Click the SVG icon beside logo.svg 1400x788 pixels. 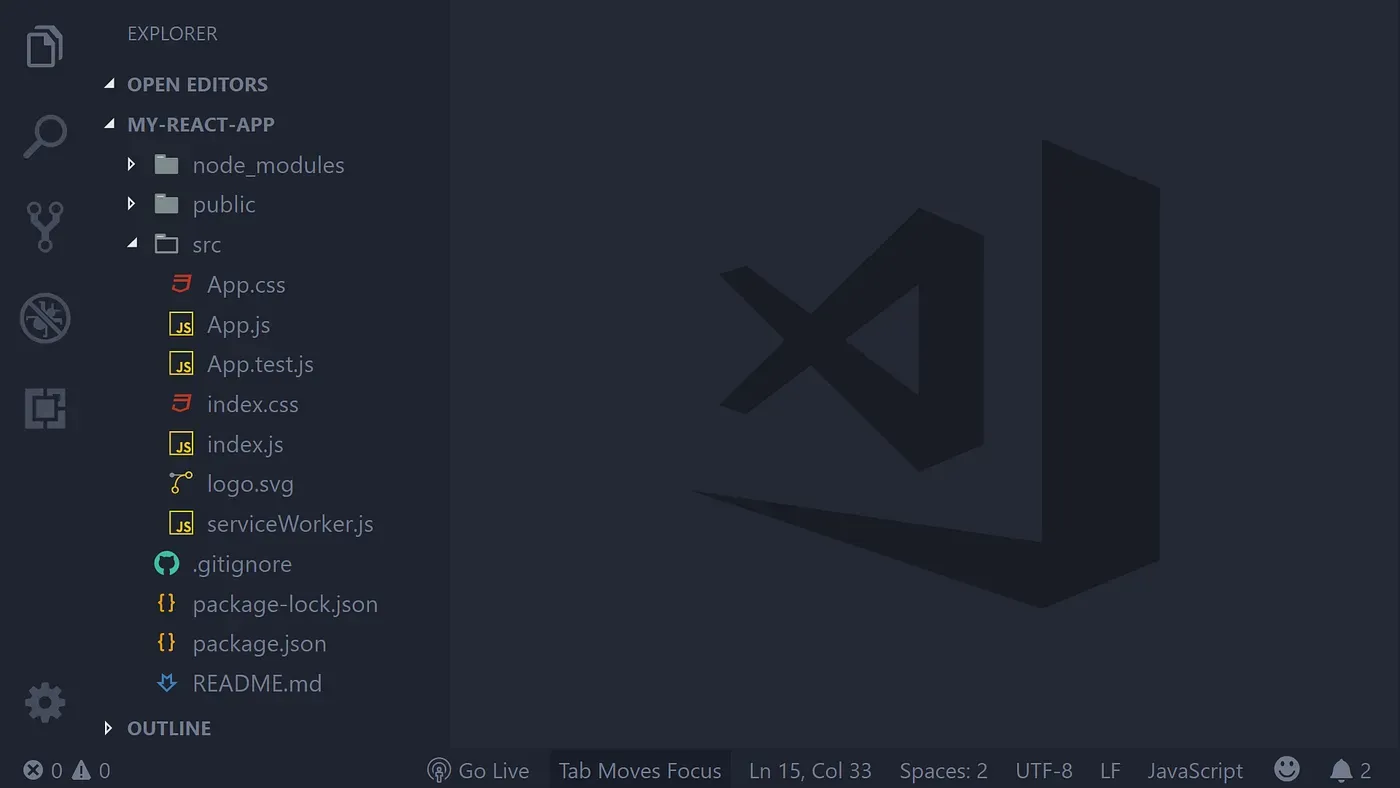point(181,484)
